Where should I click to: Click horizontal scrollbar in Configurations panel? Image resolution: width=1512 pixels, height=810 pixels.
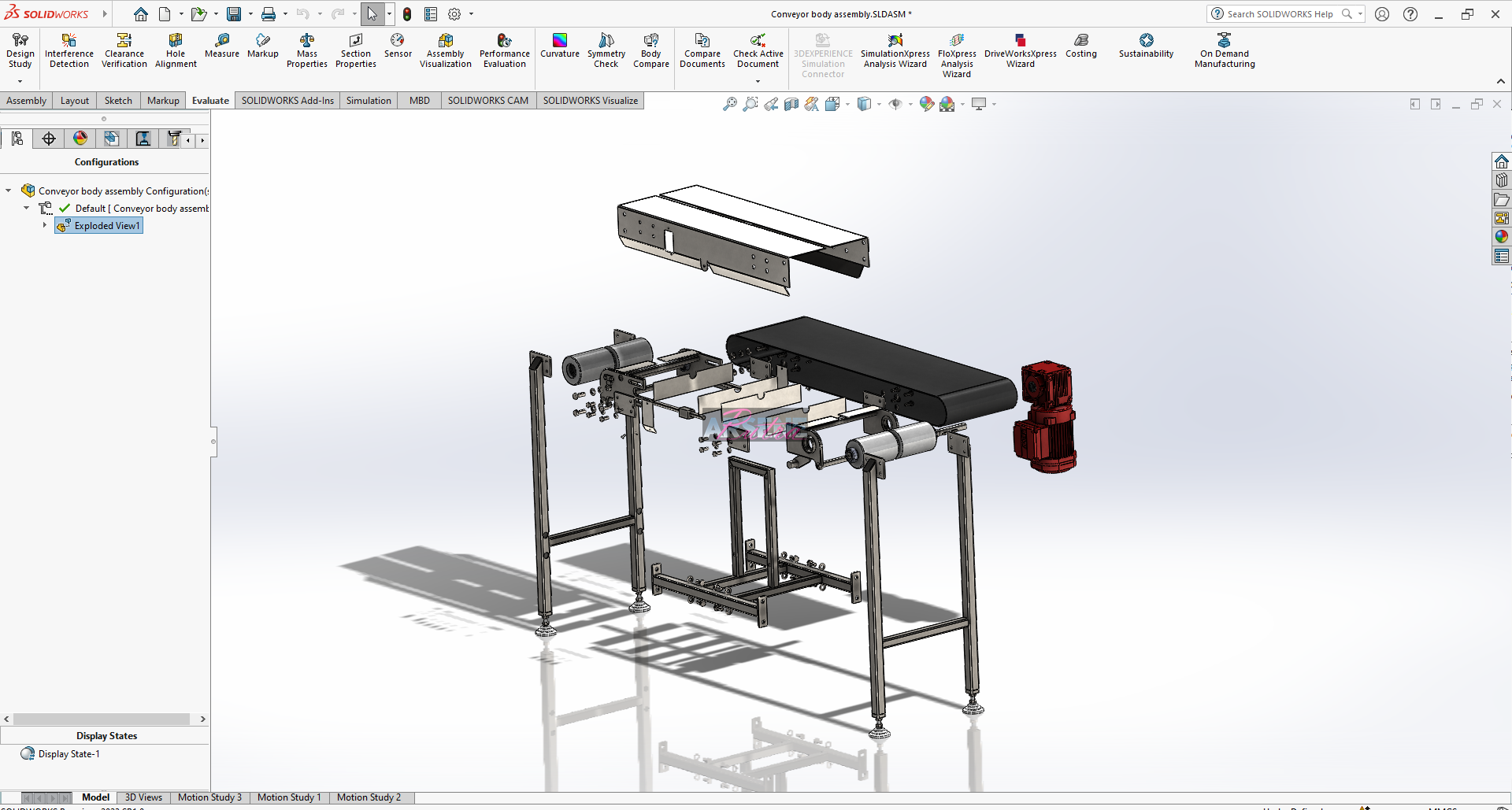tap(102, 719)
